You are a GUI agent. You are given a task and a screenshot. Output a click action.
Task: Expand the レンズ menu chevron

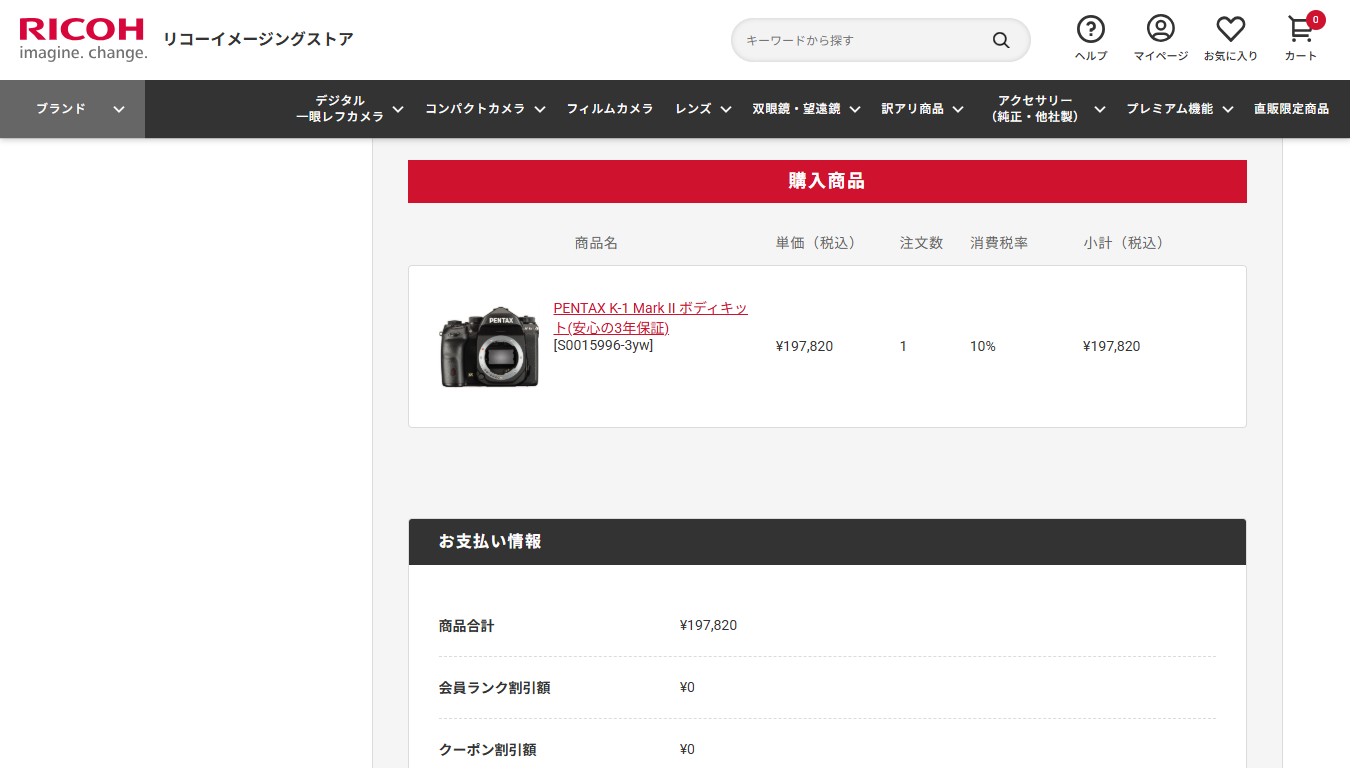726,109
